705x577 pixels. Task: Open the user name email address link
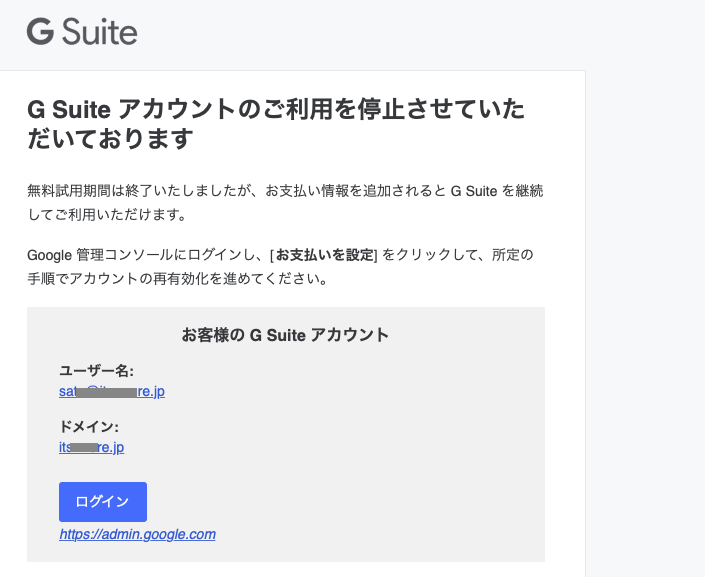[112, 391]
